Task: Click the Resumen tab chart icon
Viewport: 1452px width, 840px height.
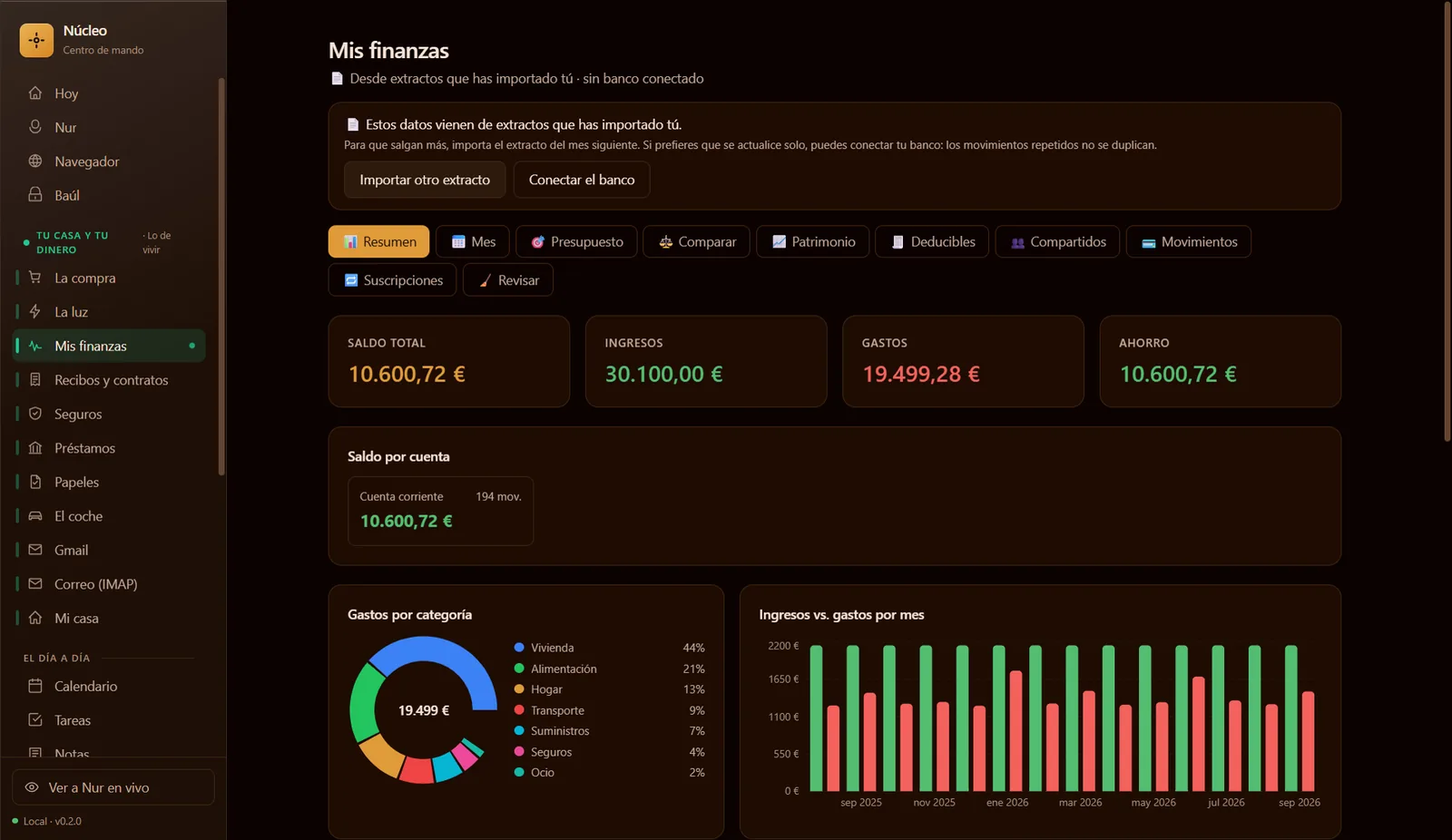Action: pos(350,242)
